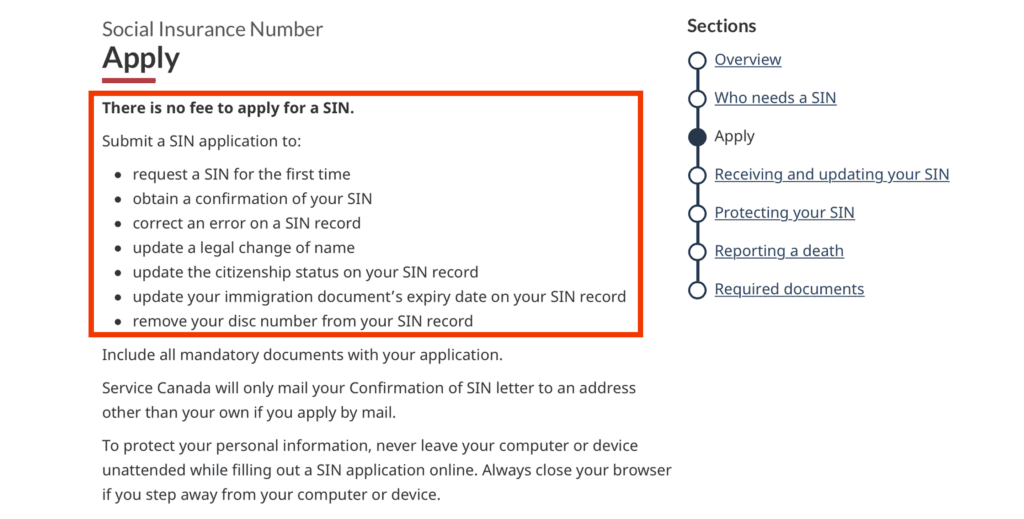Navigate to Protecting your SIN
The height and width of the screenshot is (519, 1024).
click(784, 213)
